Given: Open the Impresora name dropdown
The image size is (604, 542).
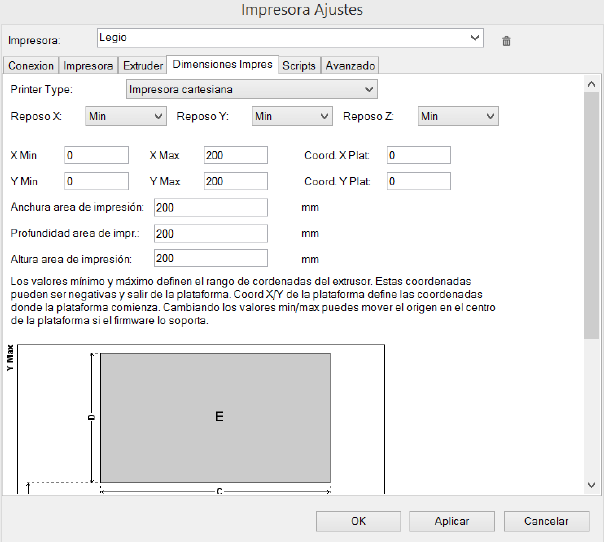Looking at the screenshot, I should (x=475, y=38).
